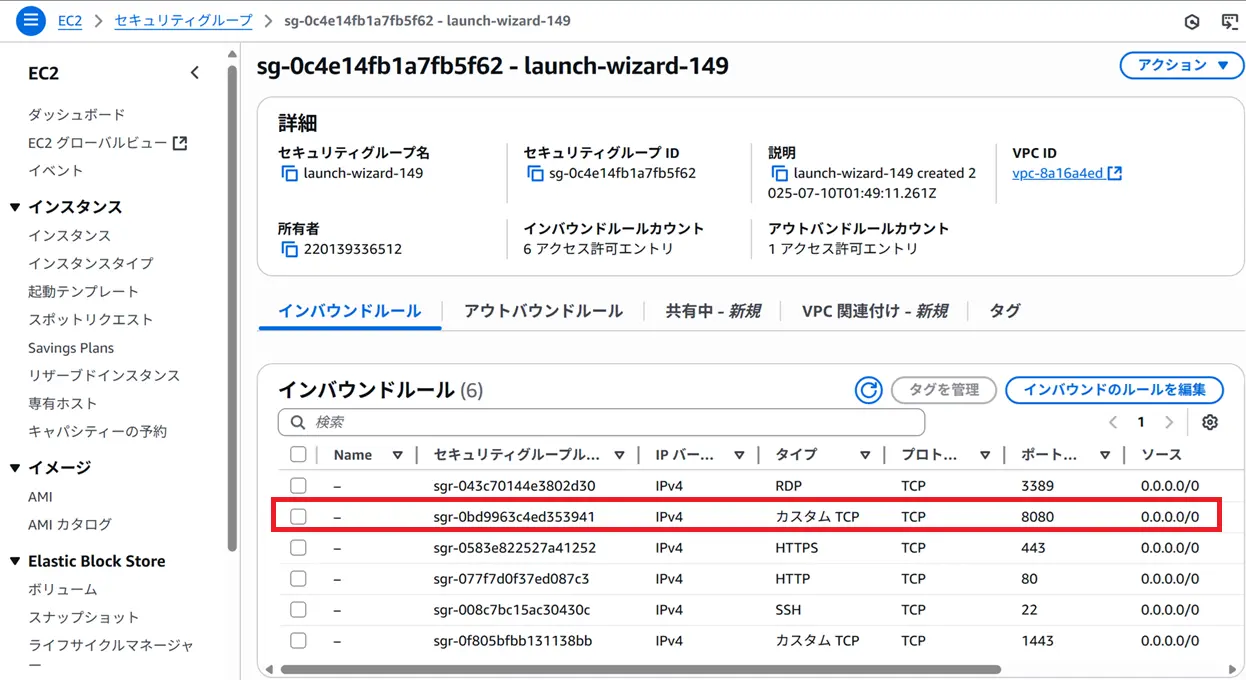The width and height of the screenshot is (1246, 680).
Task: Open the CloudShell icon in top bar
Action: click(x=1230, y=21)
